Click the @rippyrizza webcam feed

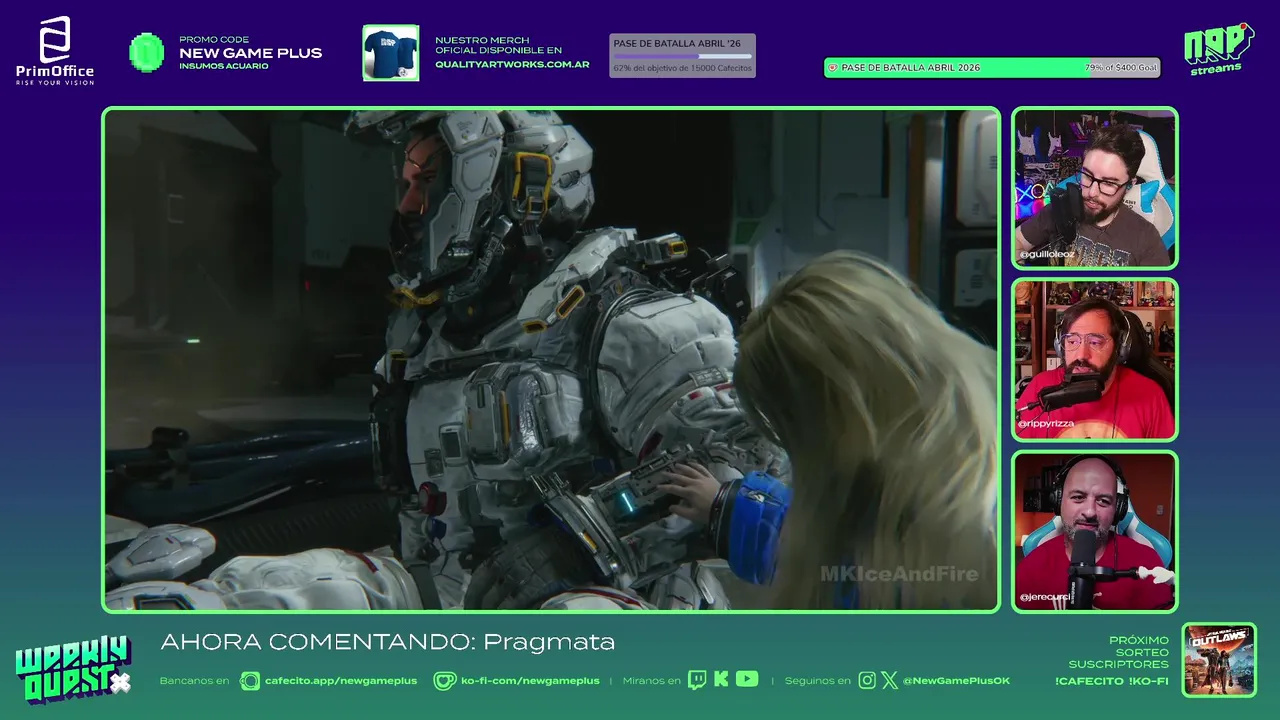1095,360
